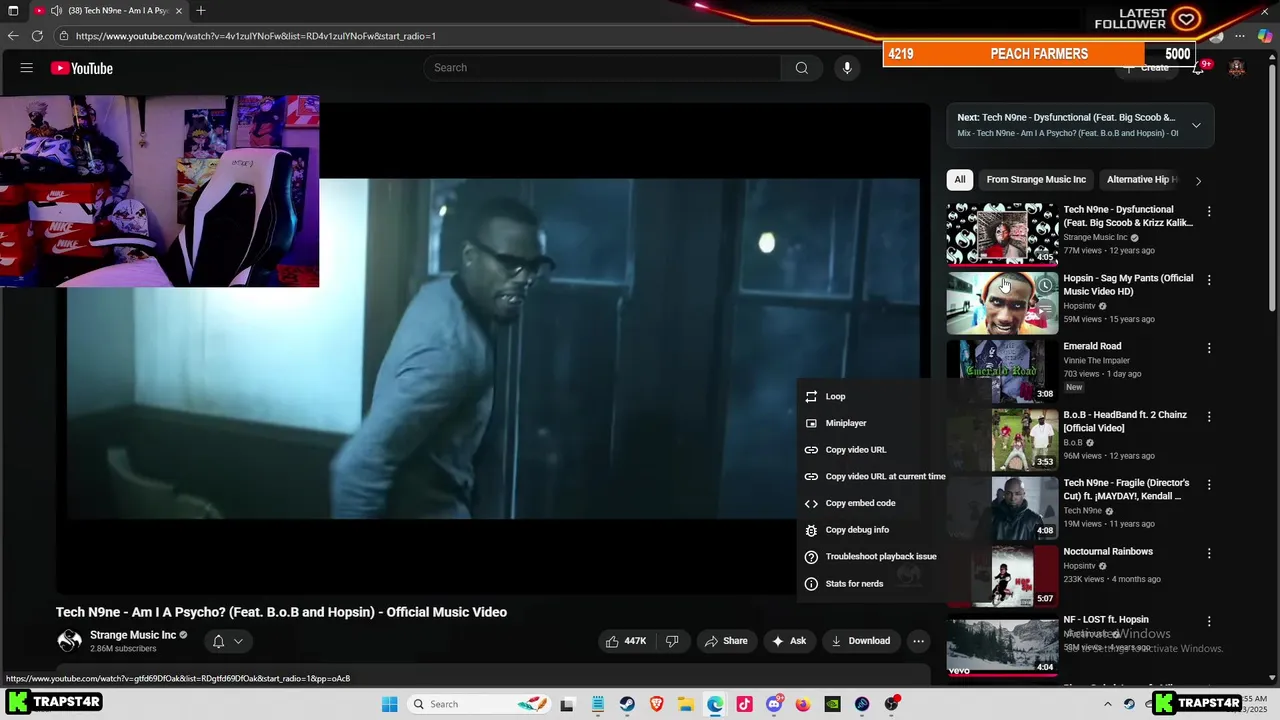Open notification preferences dropdown beside the bell
Viewport: 1280px width, 720px height.
(238, 641)
